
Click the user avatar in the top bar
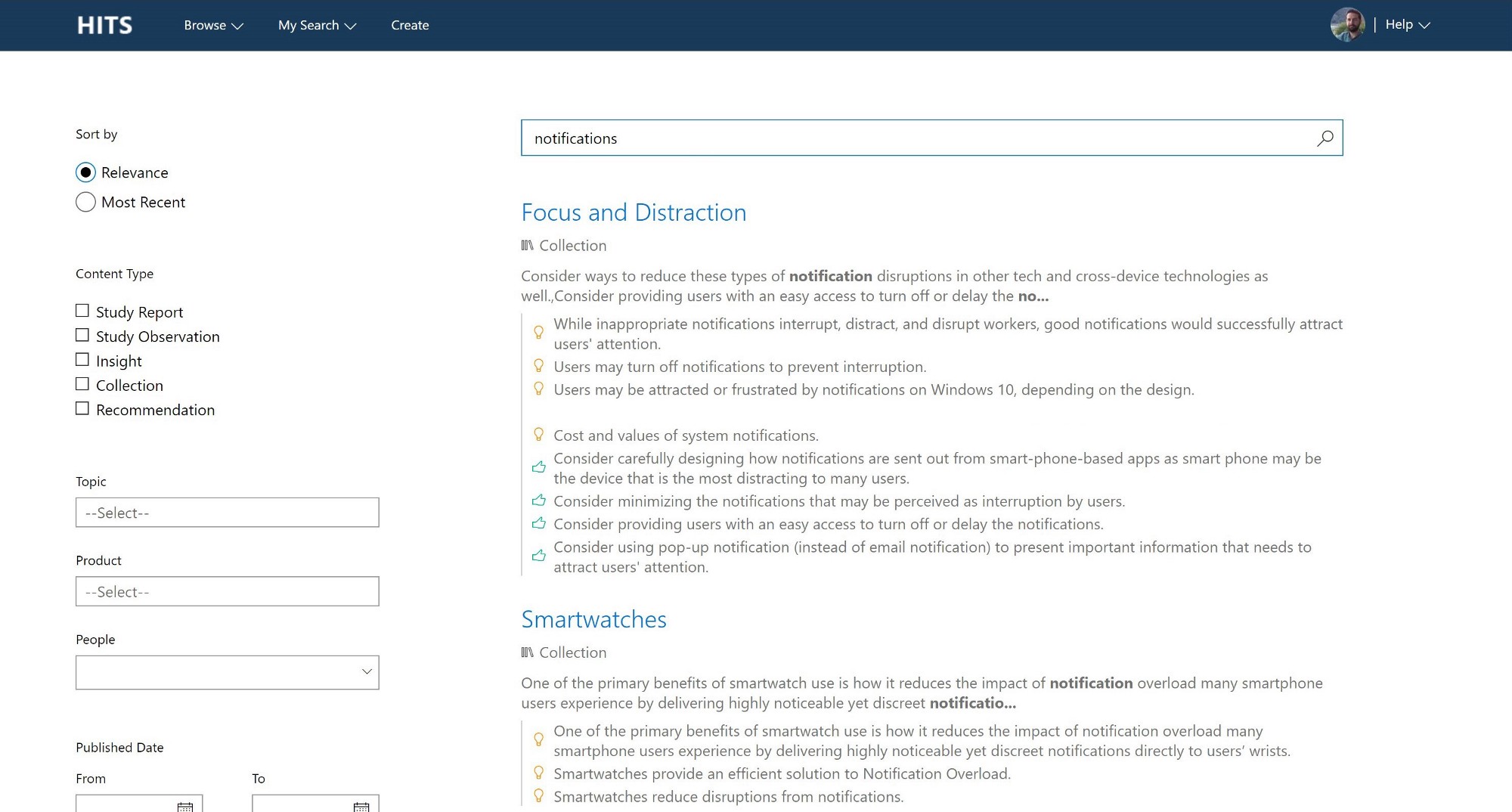click(1348, 25)
